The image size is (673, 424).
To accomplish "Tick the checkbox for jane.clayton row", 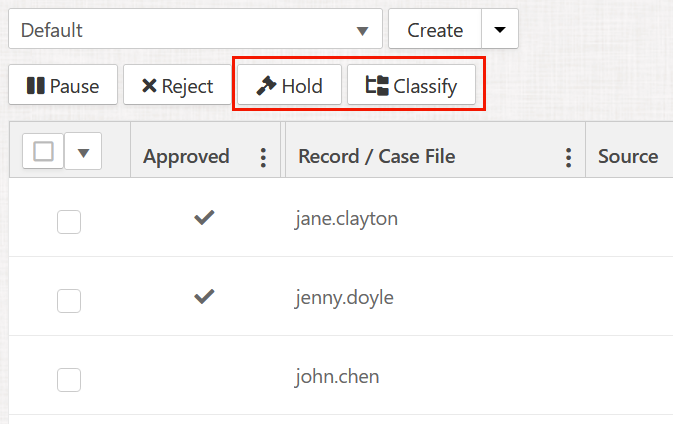I will [x=69, y=222].
